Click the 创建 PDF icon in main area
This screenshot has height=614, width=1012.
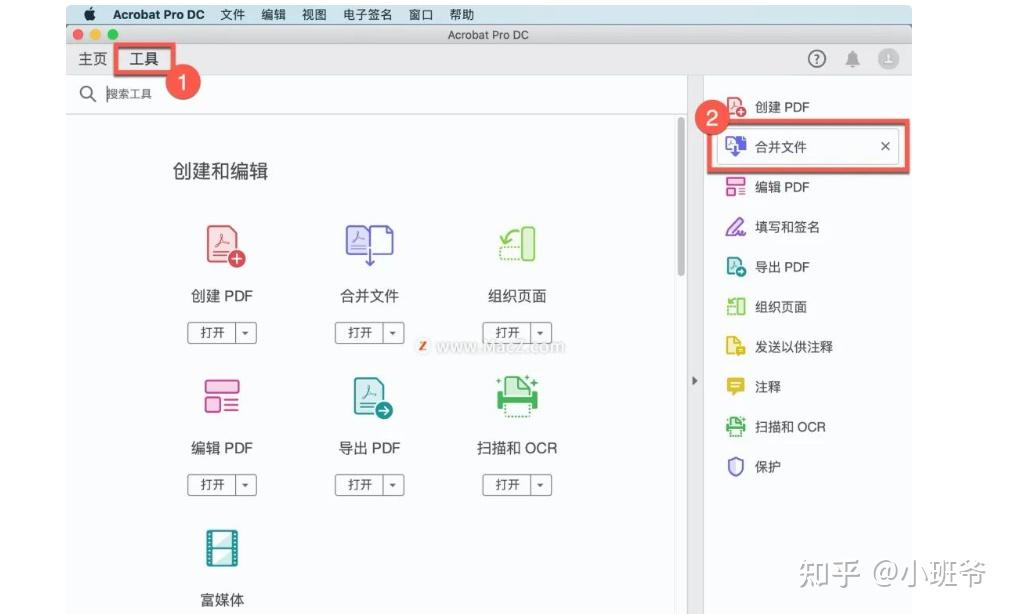[225, 245]
